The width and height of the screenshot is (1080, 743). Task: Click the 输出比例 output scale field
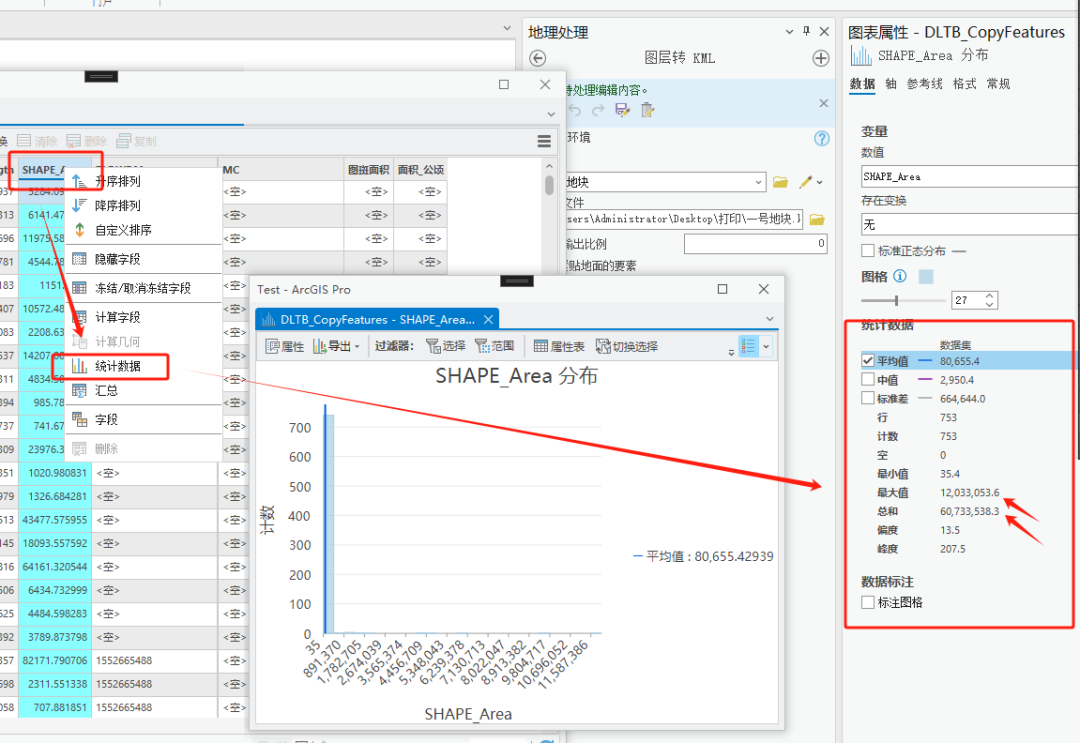(756, 243)
